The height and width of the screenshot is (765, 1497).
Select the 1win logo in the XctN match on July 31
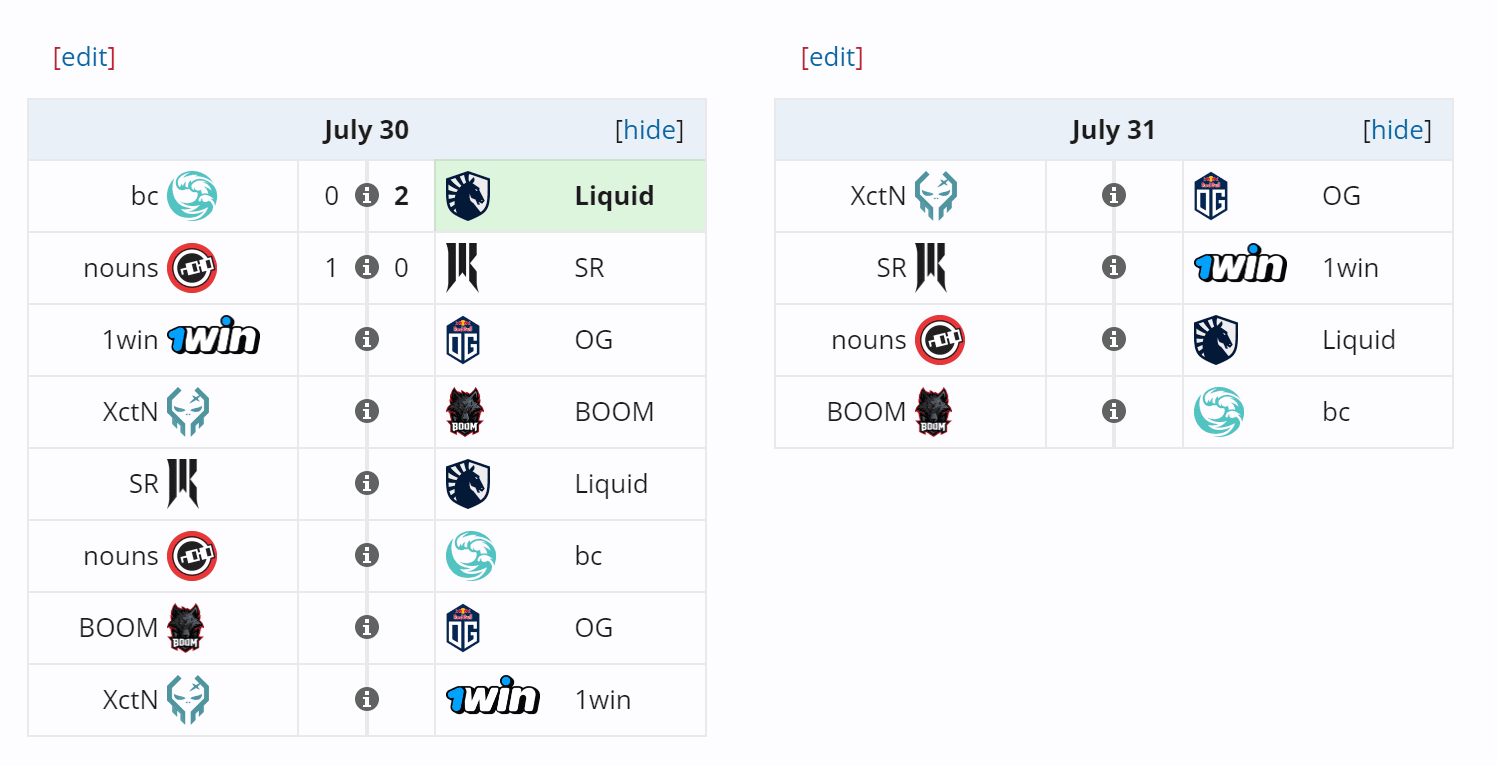(1240, 268)
